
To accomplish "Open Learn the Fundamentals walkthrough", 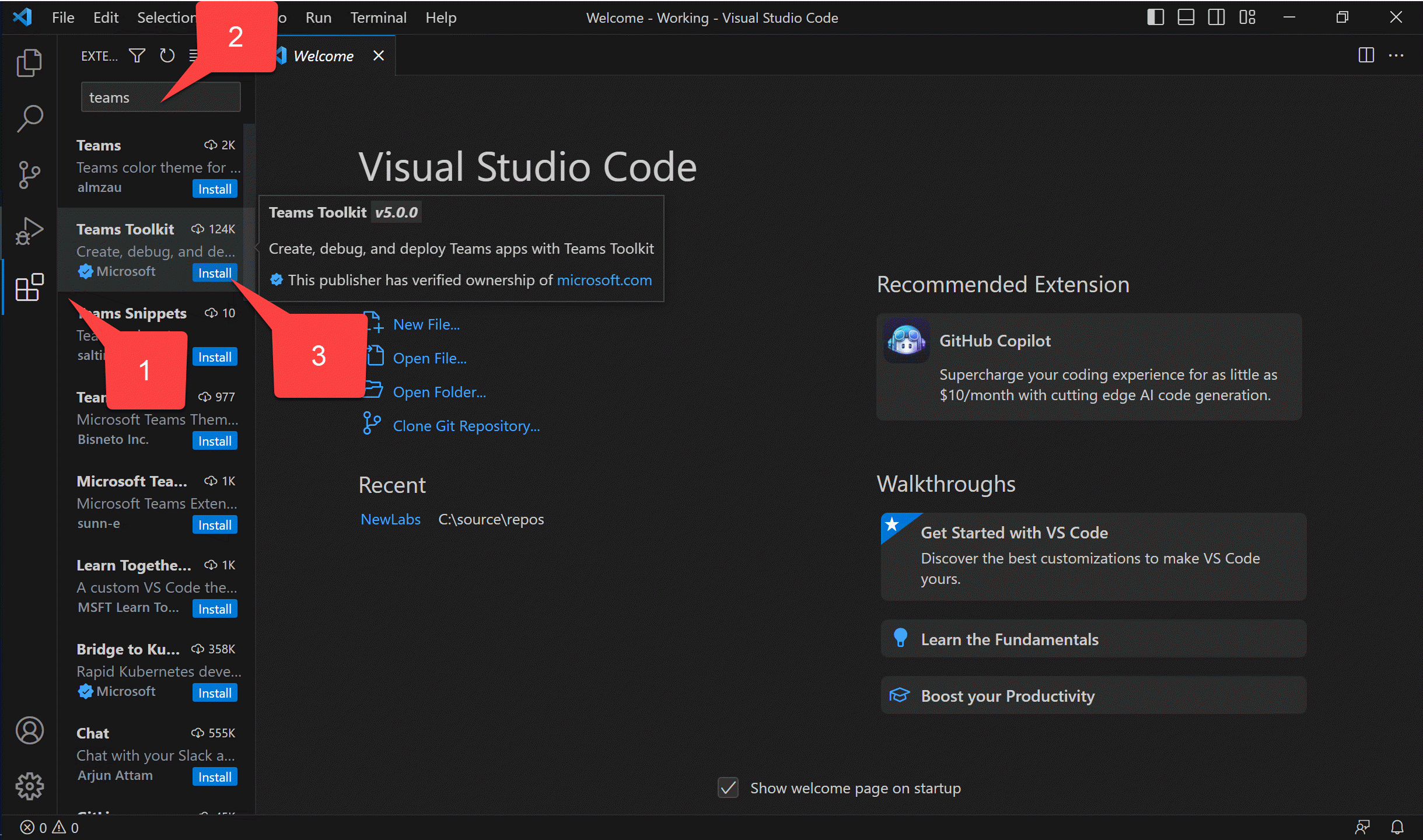I will [x=1093, y=639].
